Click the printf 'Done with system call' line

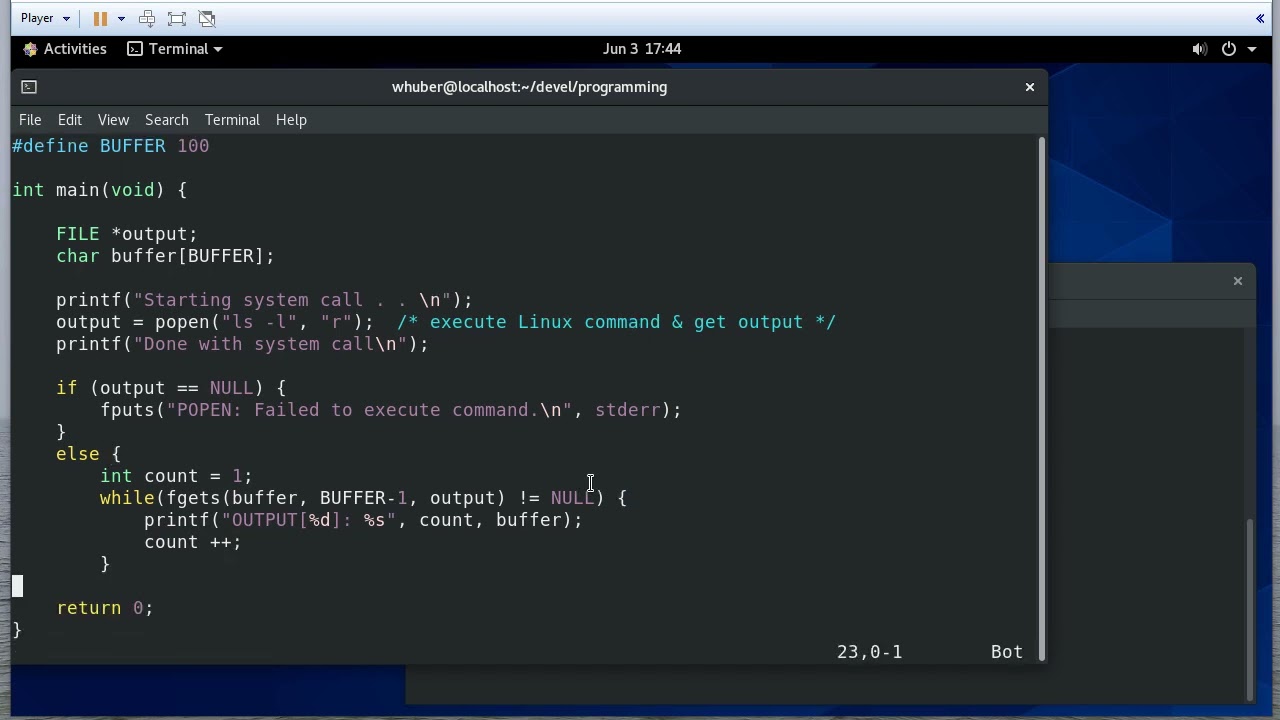coord(242,344)
